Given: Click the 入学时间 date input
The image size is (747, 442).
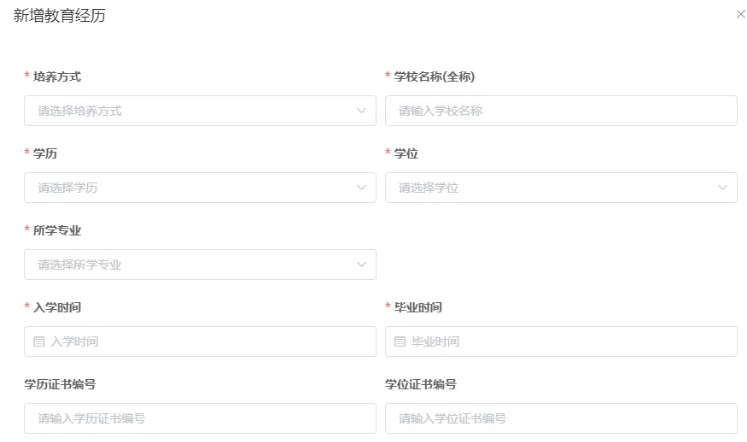Looking at the screenshot, I should coord(200,342).
